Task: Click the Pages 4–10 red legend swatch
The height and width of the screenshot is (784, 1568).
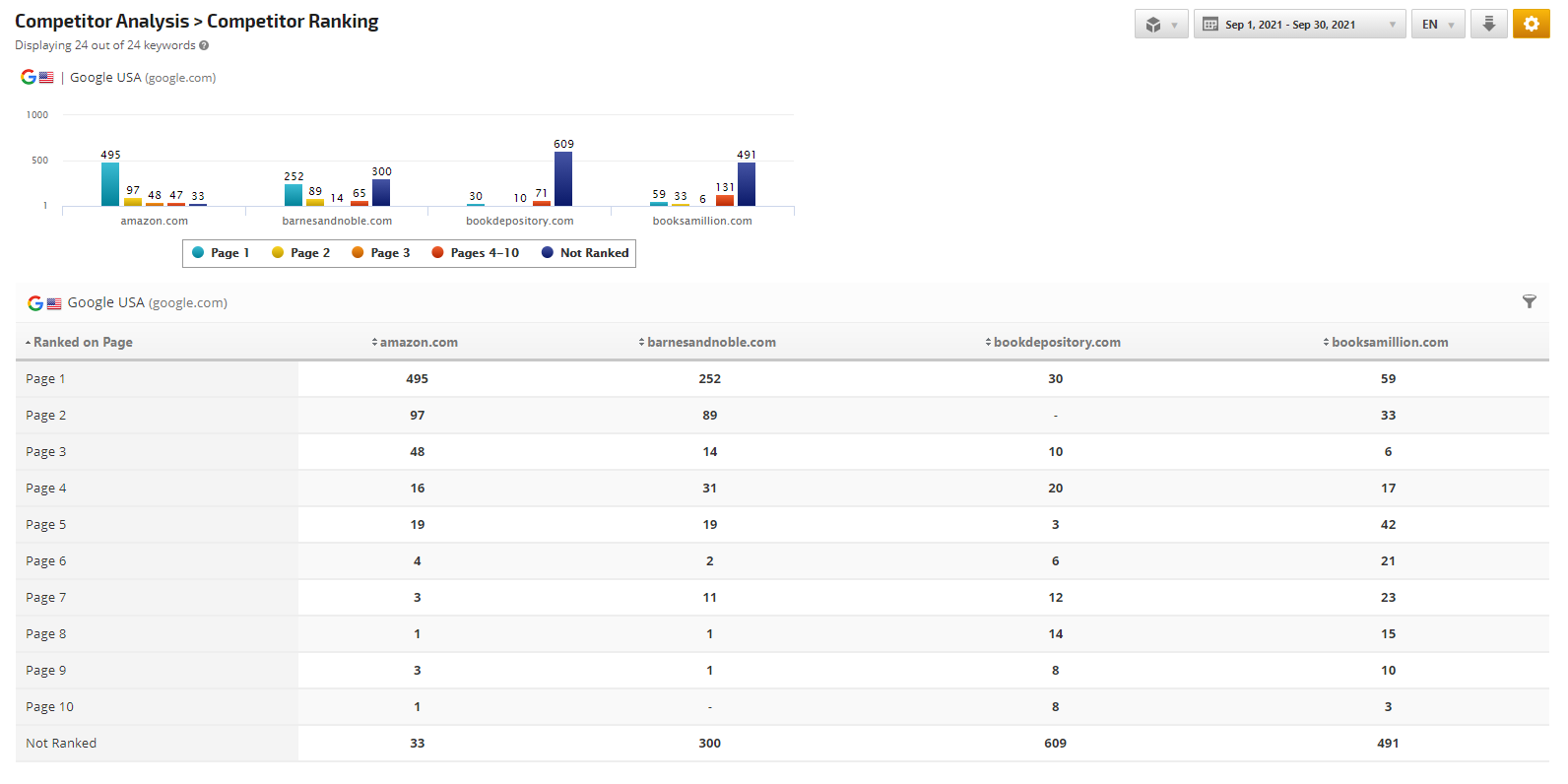Action: point(438,253)
